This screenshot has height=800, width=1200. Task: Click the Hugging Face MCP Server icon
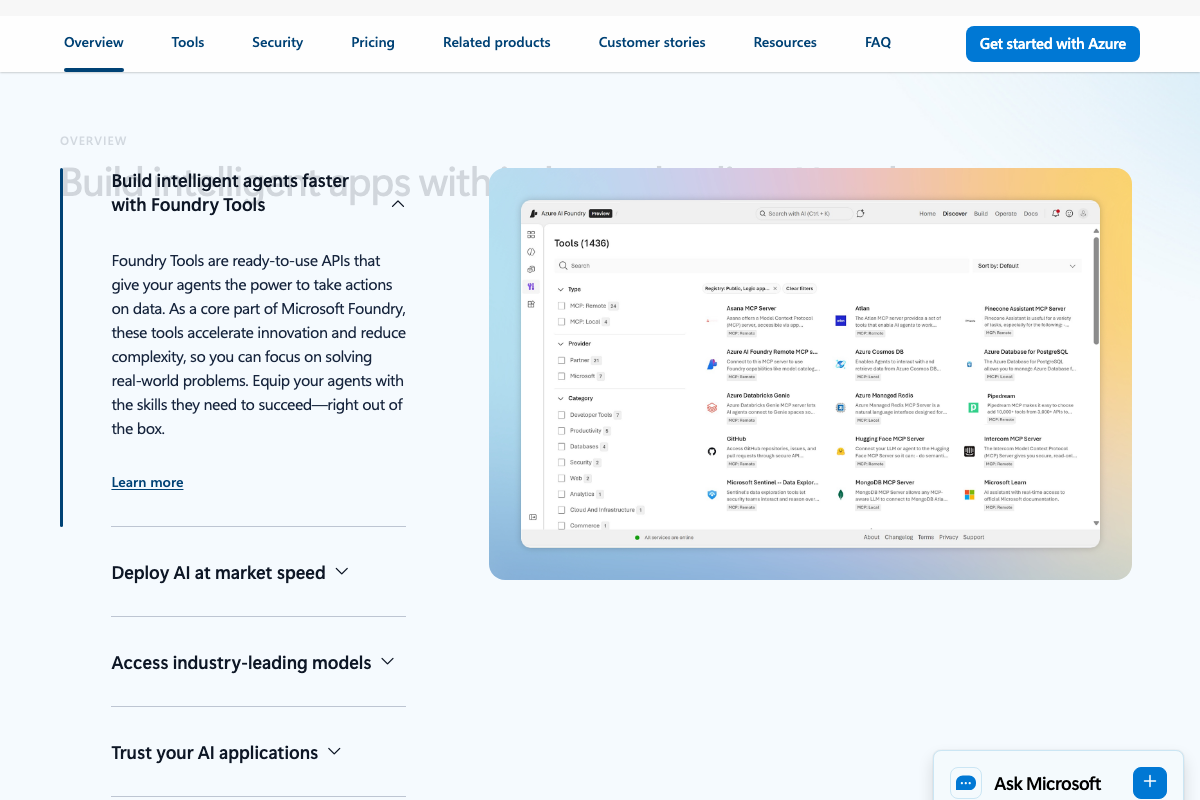pyautogui.click(x=841, y=451)
